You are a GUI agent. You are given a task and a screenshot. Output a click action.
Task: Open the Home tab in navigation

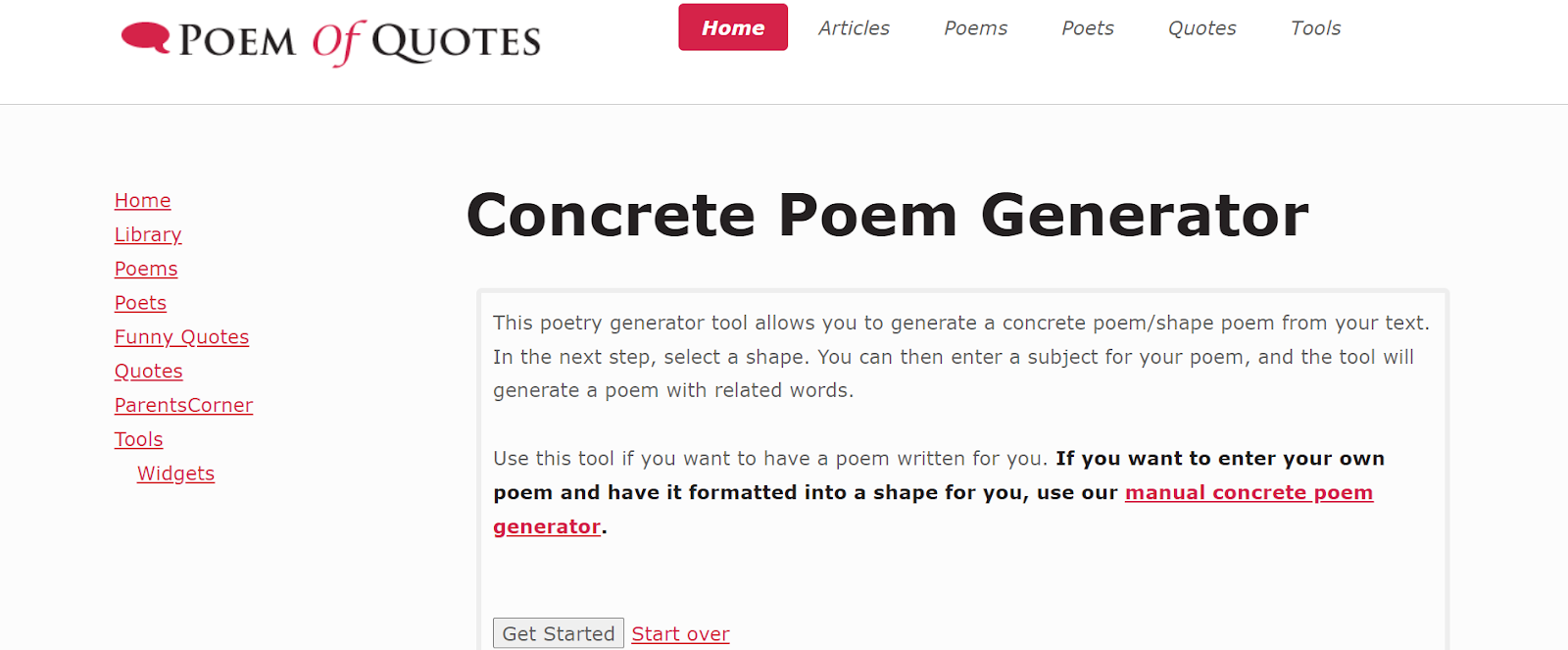point(733,28)
